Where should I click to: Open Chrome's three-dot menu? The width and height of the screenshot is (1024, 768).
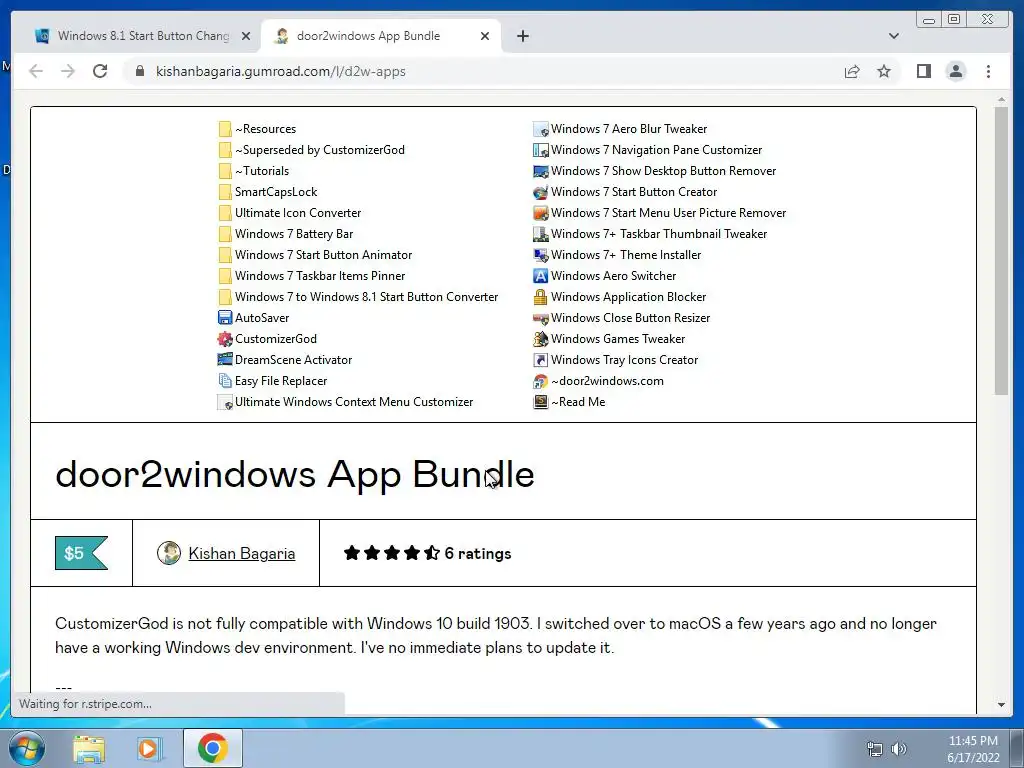click(x=988, y=71)
